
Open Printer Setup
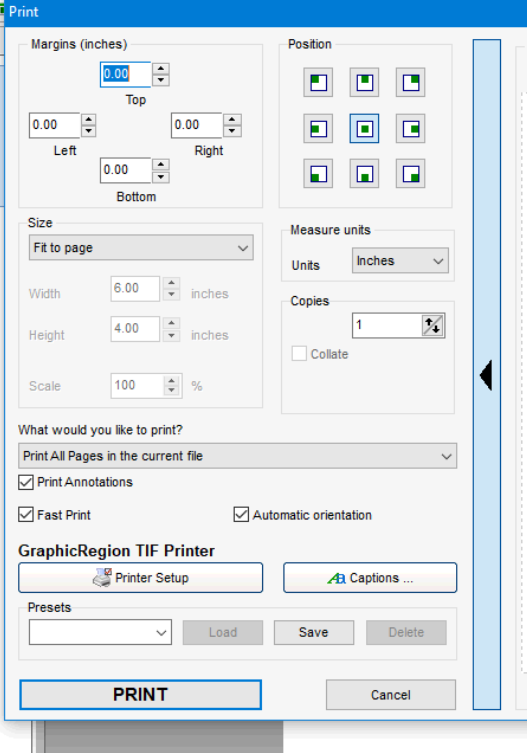click(141, 578)
